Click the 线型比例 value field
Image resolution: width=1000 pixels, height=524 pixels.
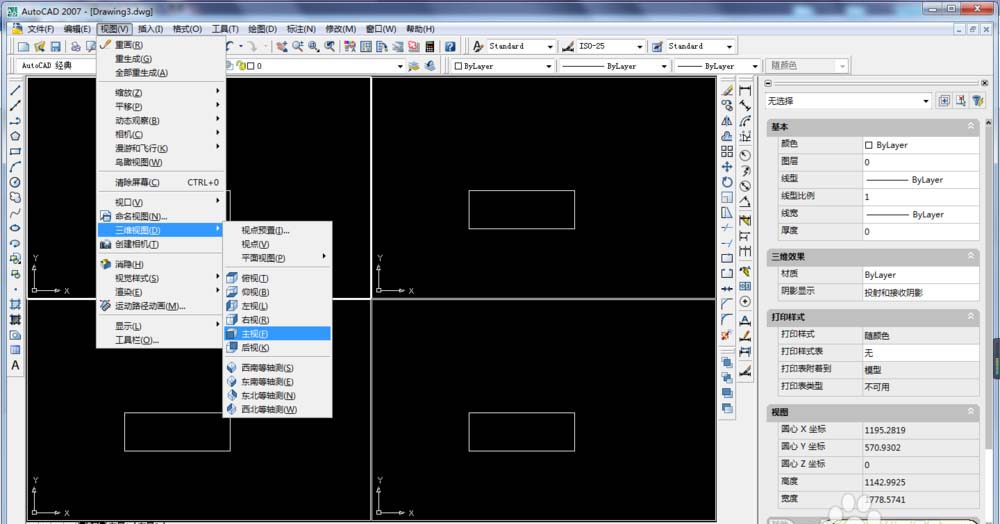click(920, 196)
